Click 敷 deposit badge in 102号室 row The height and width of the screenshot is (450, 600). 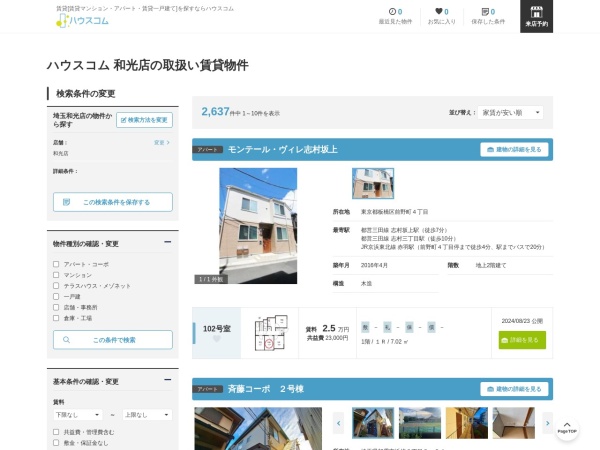click(x=365, y=327)
